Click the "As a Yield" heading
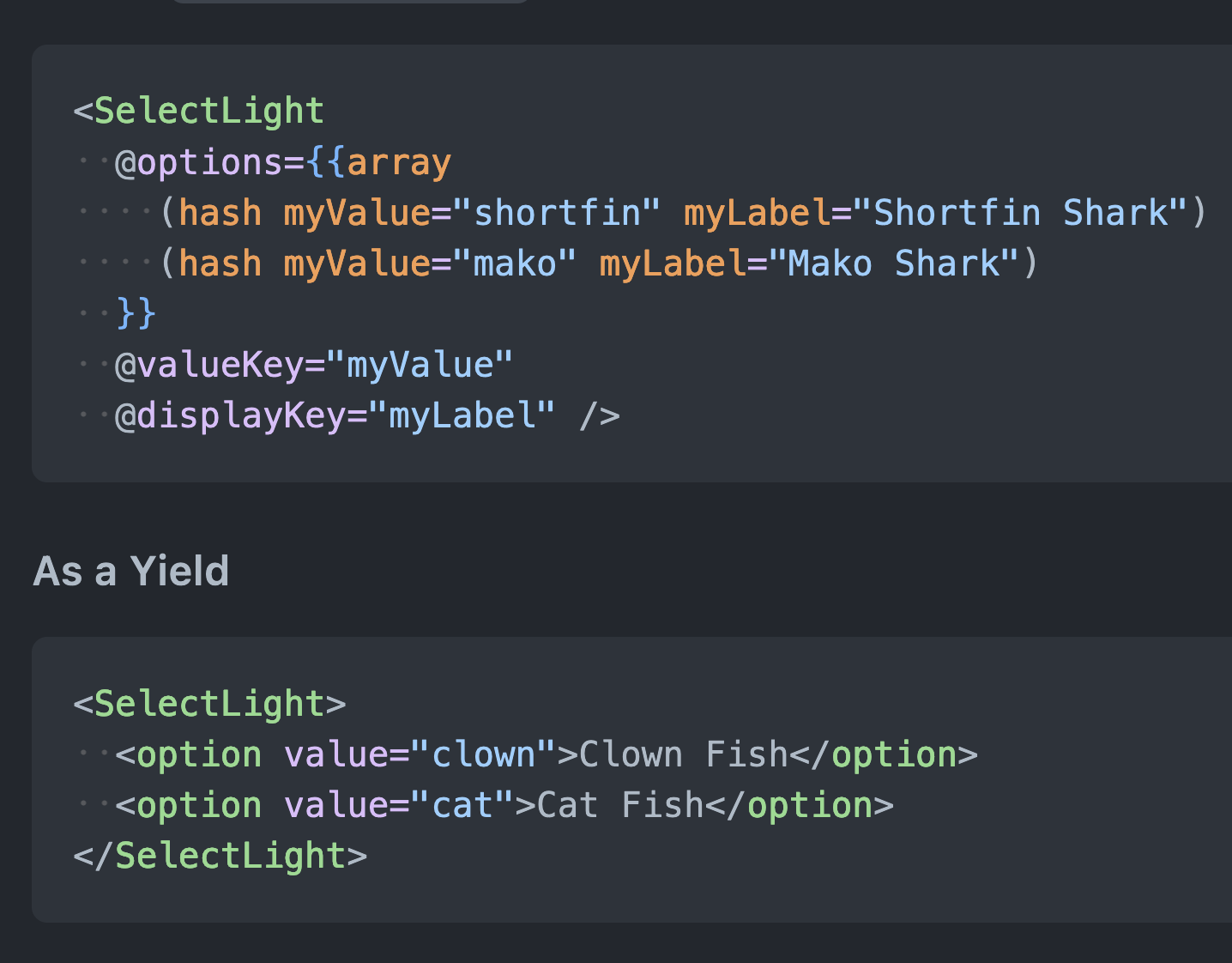 pyautogui.click(x=131, y=572)
